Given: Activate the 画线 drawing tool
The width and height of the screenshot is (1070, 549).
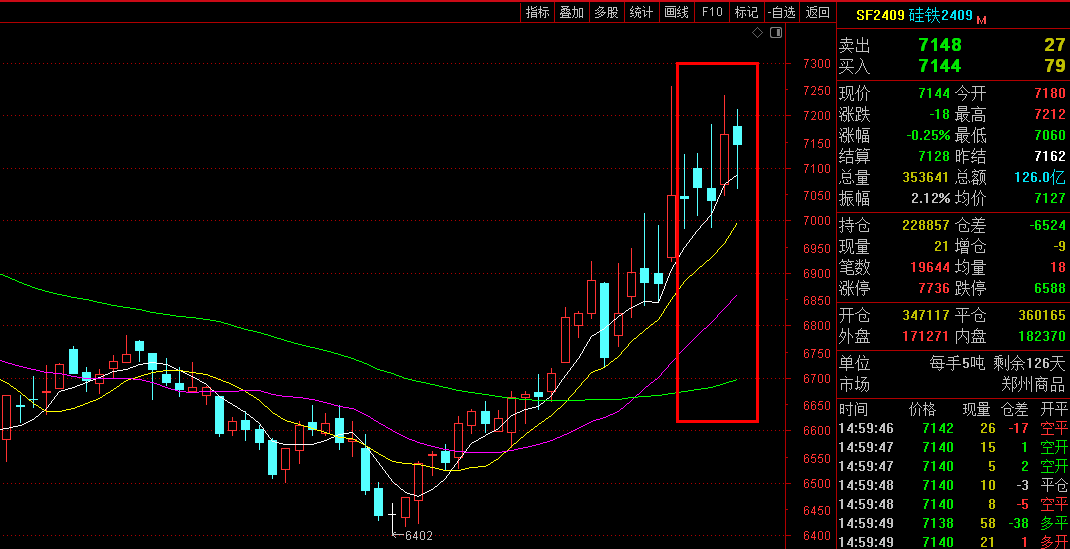Looking at the screenshot, I should point(677,12).
